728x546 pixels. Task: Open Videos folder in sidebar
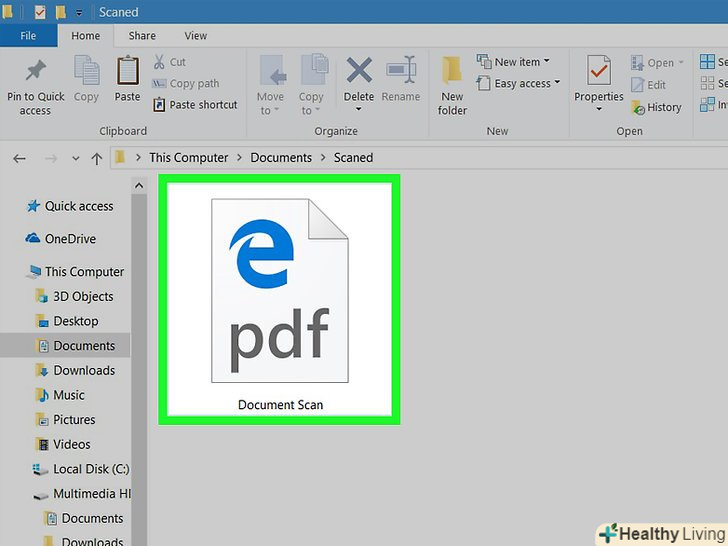[x=63, y=444]
